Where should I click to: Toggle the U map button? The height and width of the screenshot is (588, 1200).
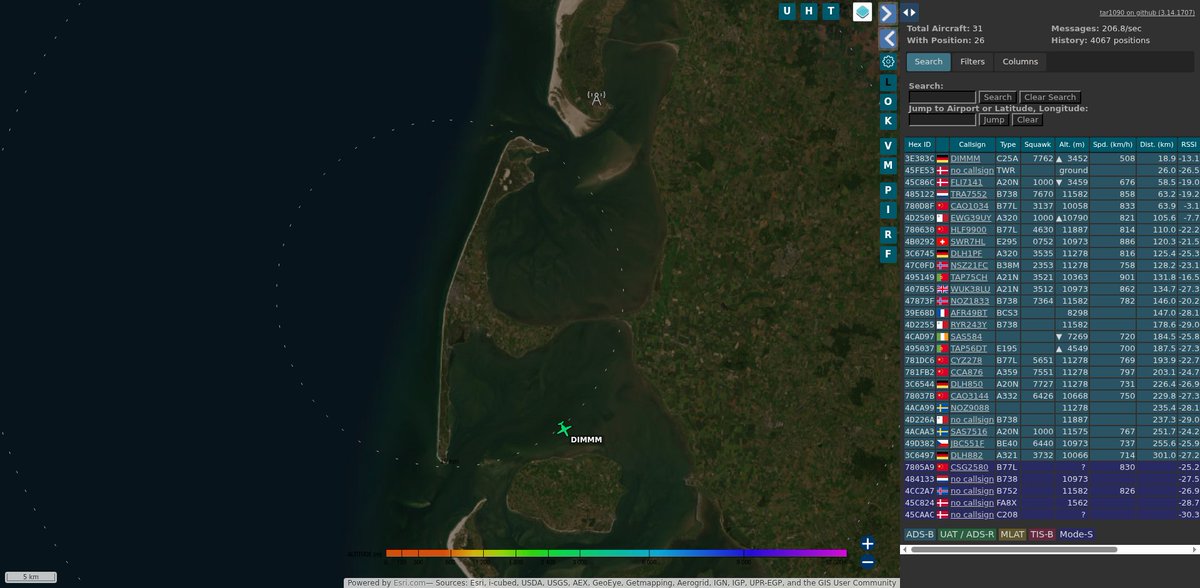click(787, 11)
